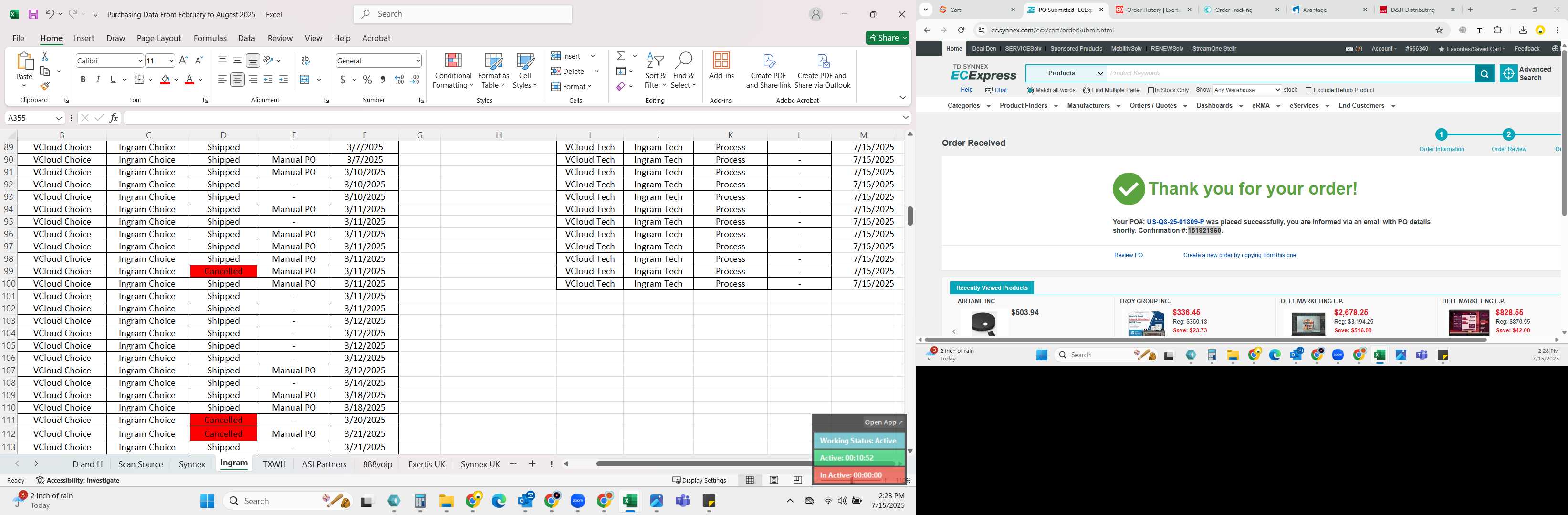The image size is (1568, 515).
Task: Open the Products search category dropdown
Action: [x=1066, y=73]
